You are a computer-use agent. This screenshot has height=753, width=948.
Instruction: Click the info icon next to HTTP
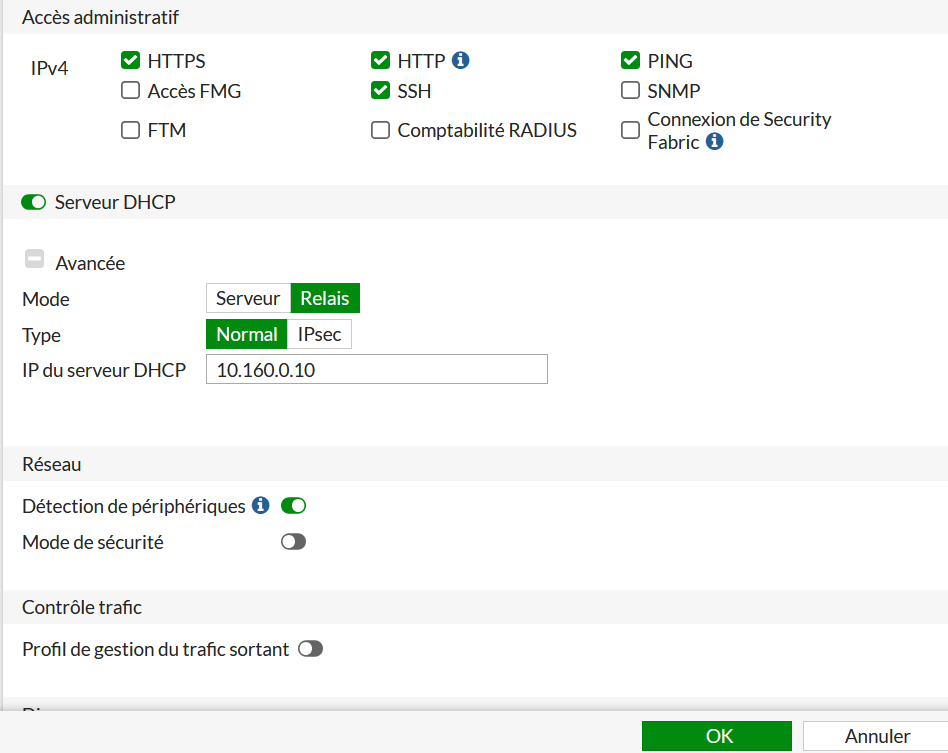(x=461, y=60)
